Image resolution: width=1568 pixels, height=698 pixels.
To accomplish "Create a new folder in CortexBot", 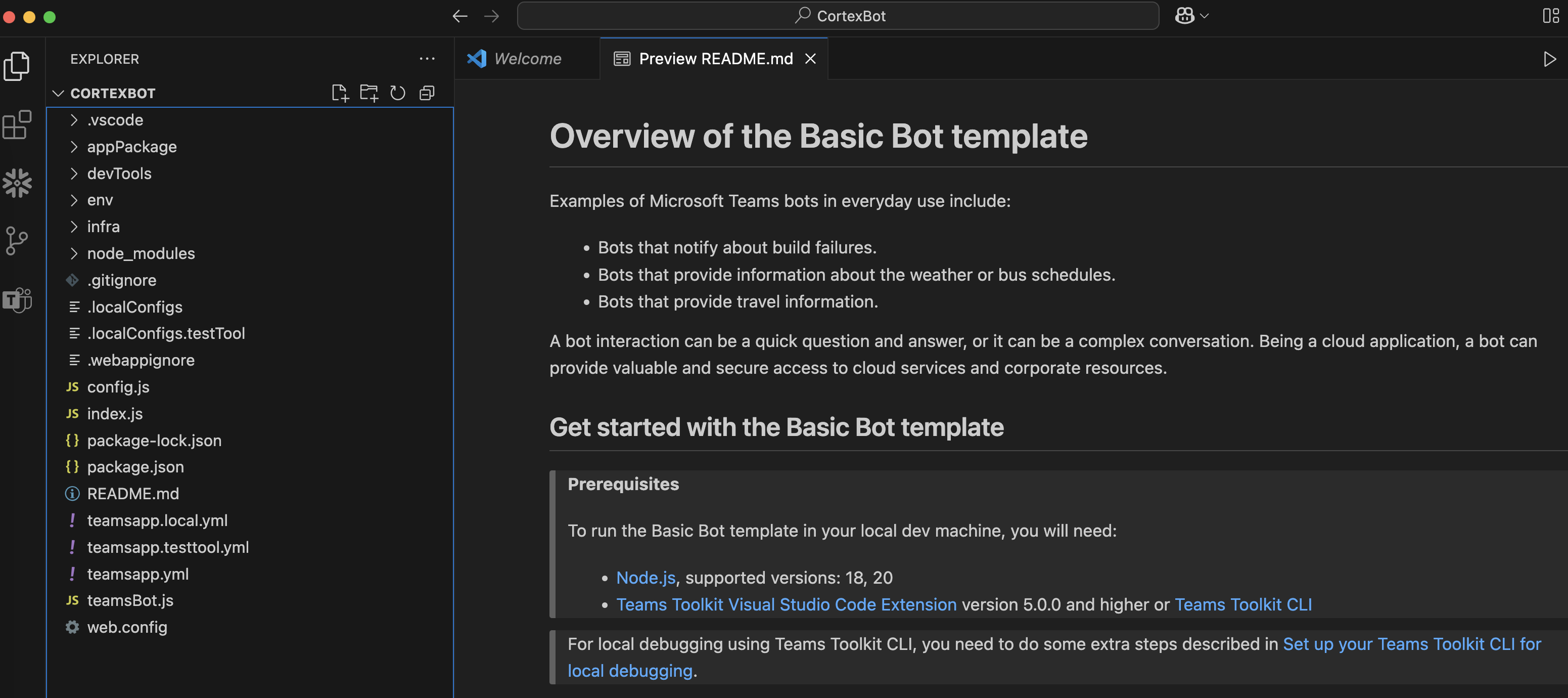I will click(x=368, y=93).
